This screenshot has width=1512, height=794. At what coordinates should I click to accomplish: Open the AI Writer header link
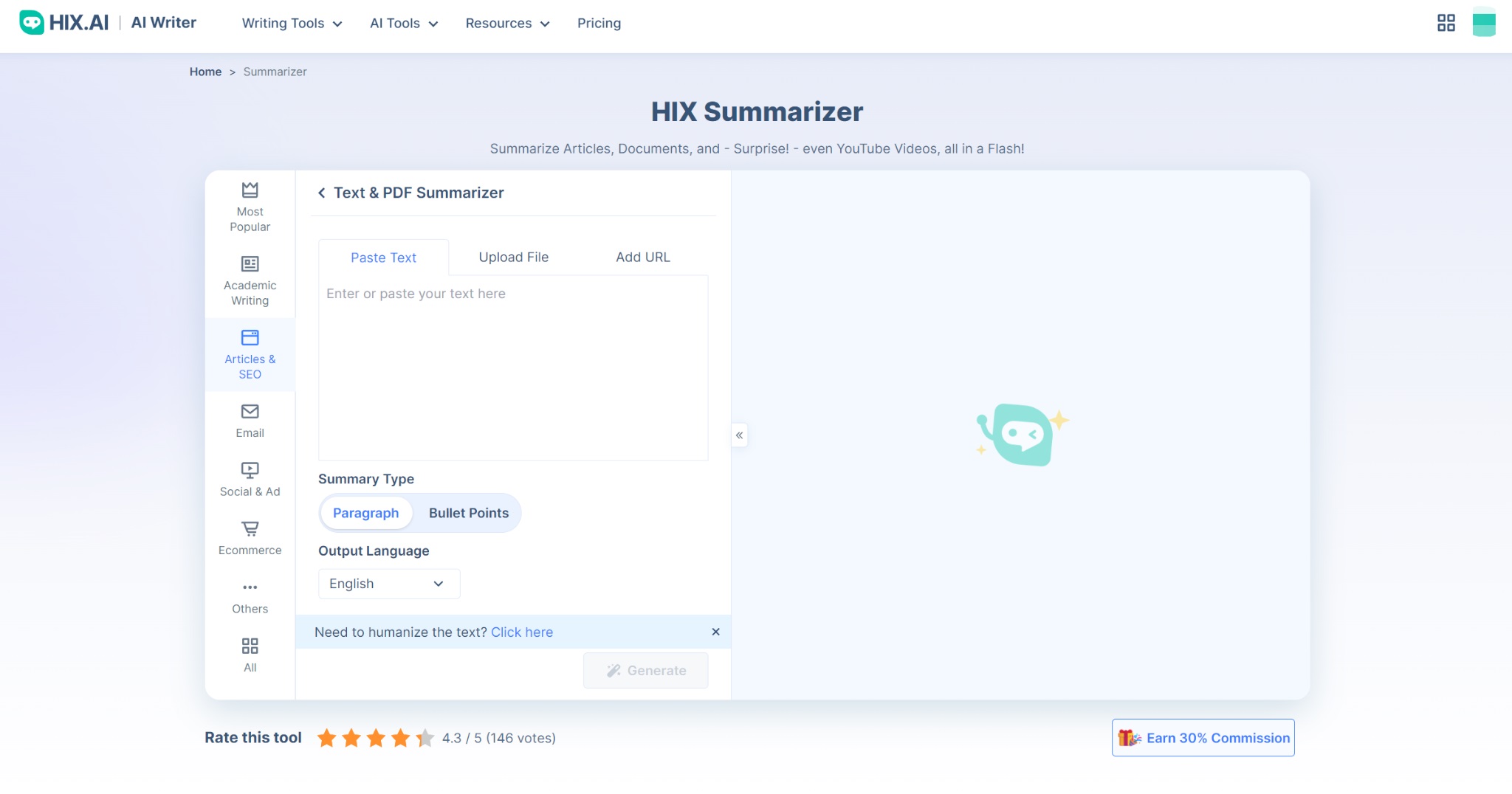click(x=164, y=23)
